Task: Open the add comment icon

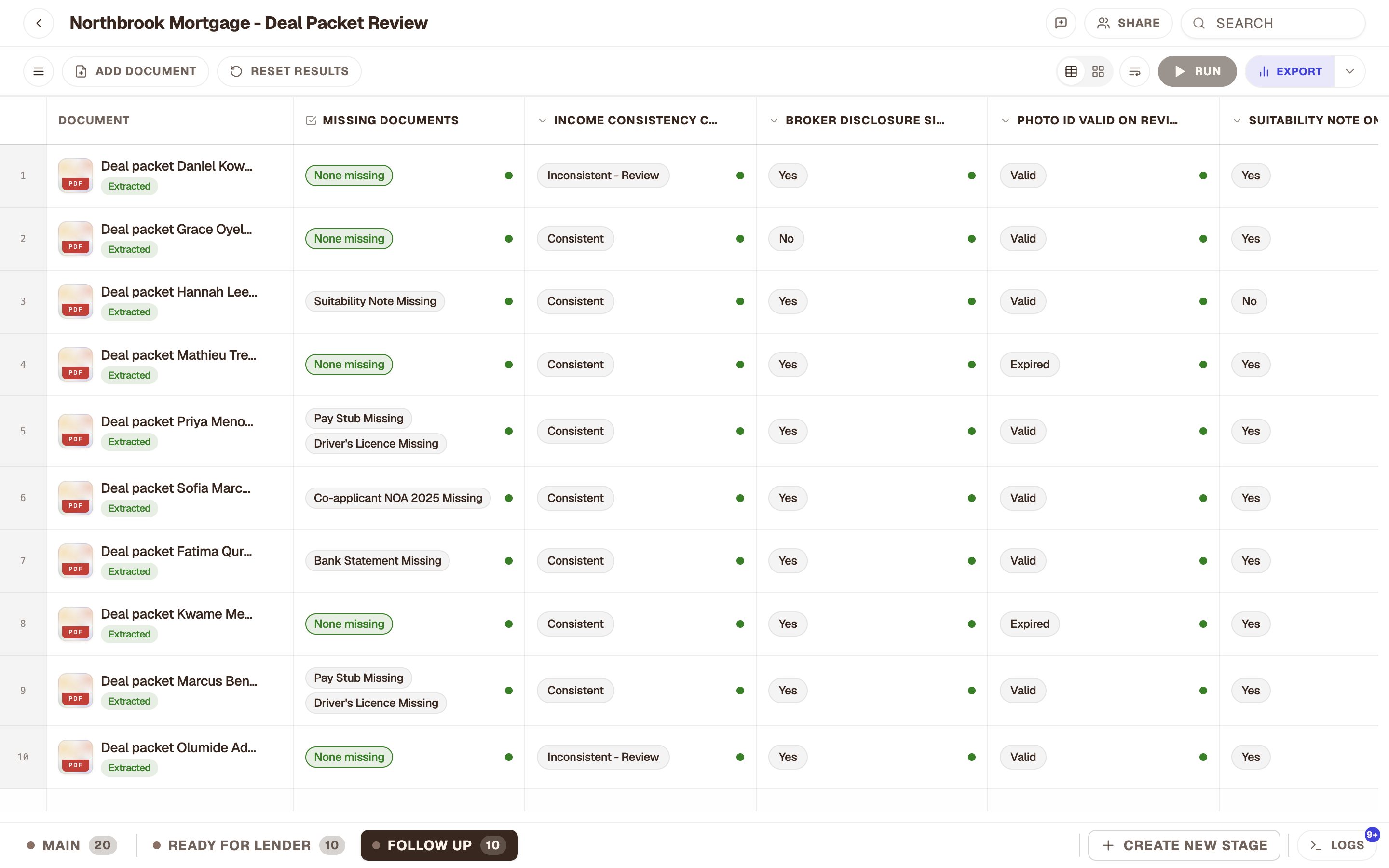Action: click(x=1061, y=23)
